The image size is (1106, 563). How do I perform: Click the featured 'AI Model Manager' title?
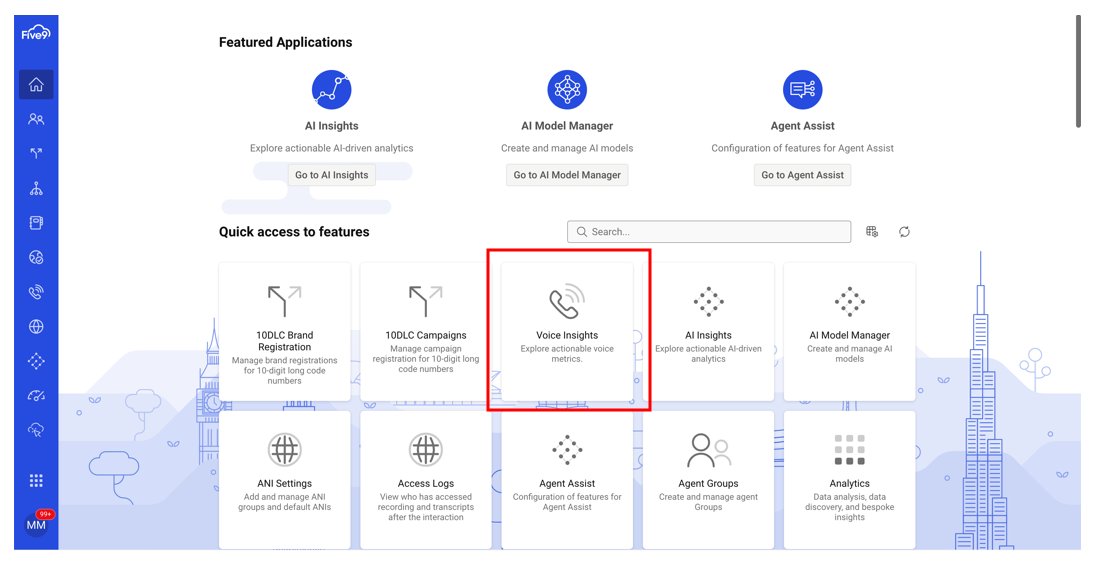click(x=567, y=126)
